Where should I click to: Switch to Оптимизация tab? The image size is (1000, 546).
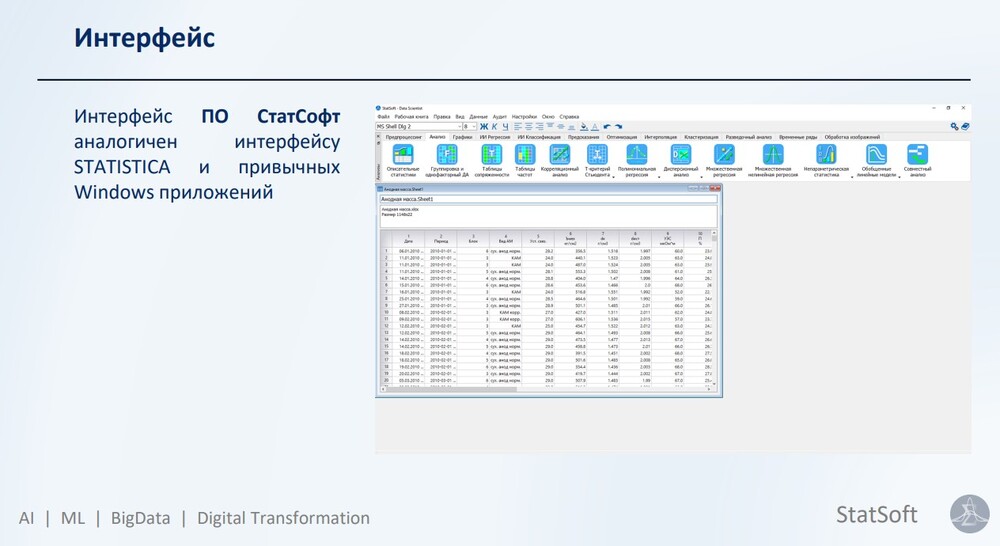point(622,137)
